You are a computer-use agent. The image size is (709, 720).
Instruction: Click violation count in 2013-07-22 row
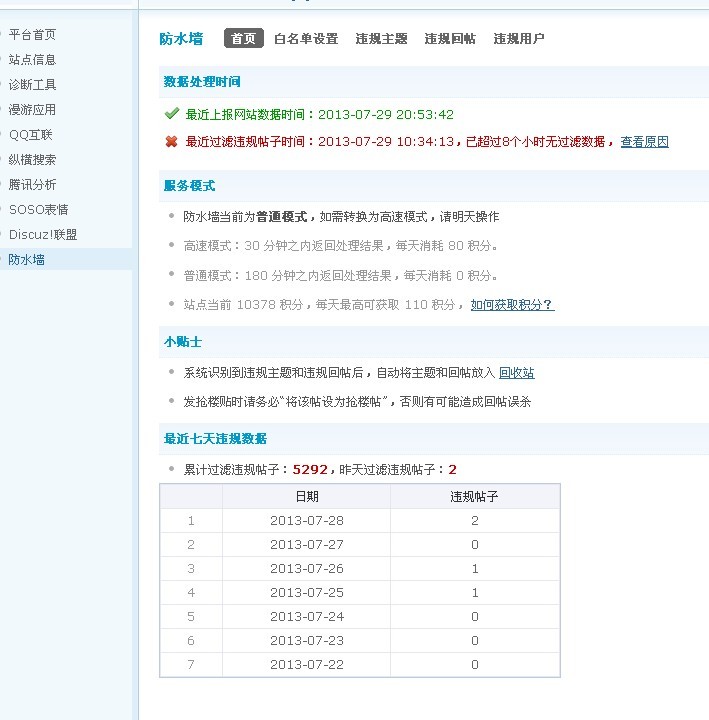click(475, 664)
